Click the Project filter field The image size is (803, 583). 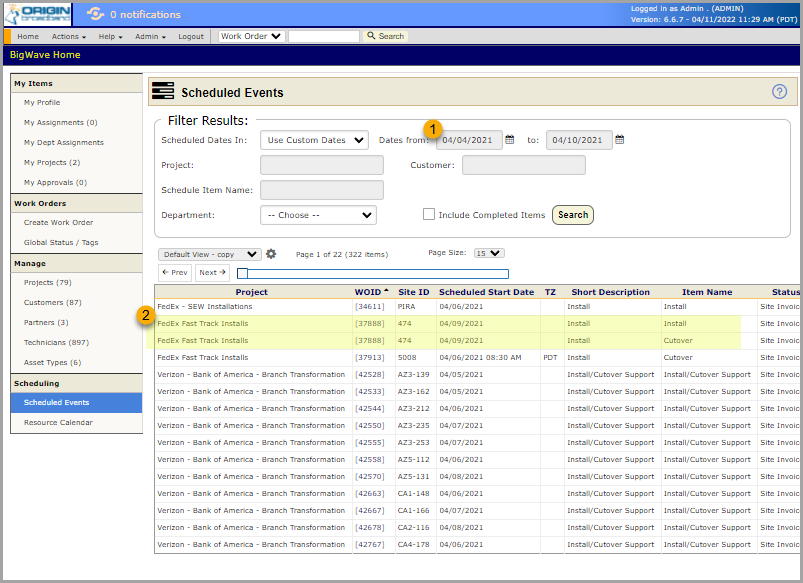coord(322,165)
